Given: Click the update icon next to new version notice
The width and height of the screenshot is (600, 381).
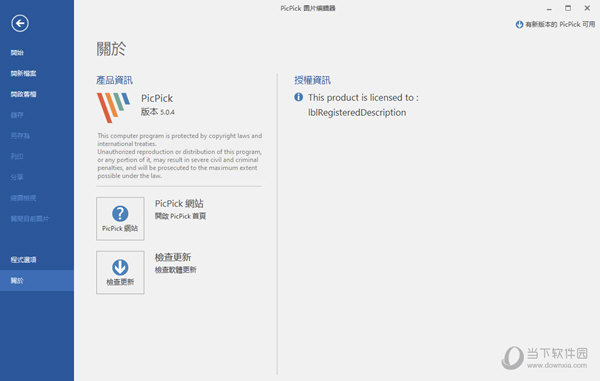Looking at the screenshot, I should click(x=519, y=24).
